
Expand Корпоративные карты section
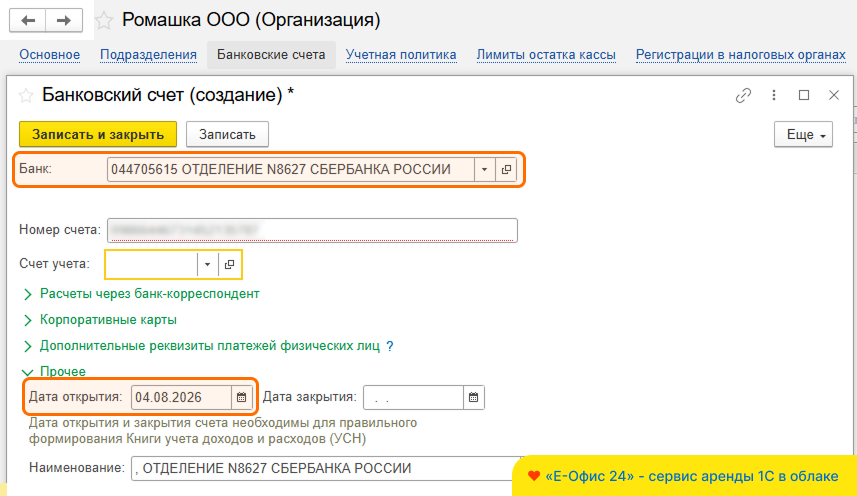point(99,320)
